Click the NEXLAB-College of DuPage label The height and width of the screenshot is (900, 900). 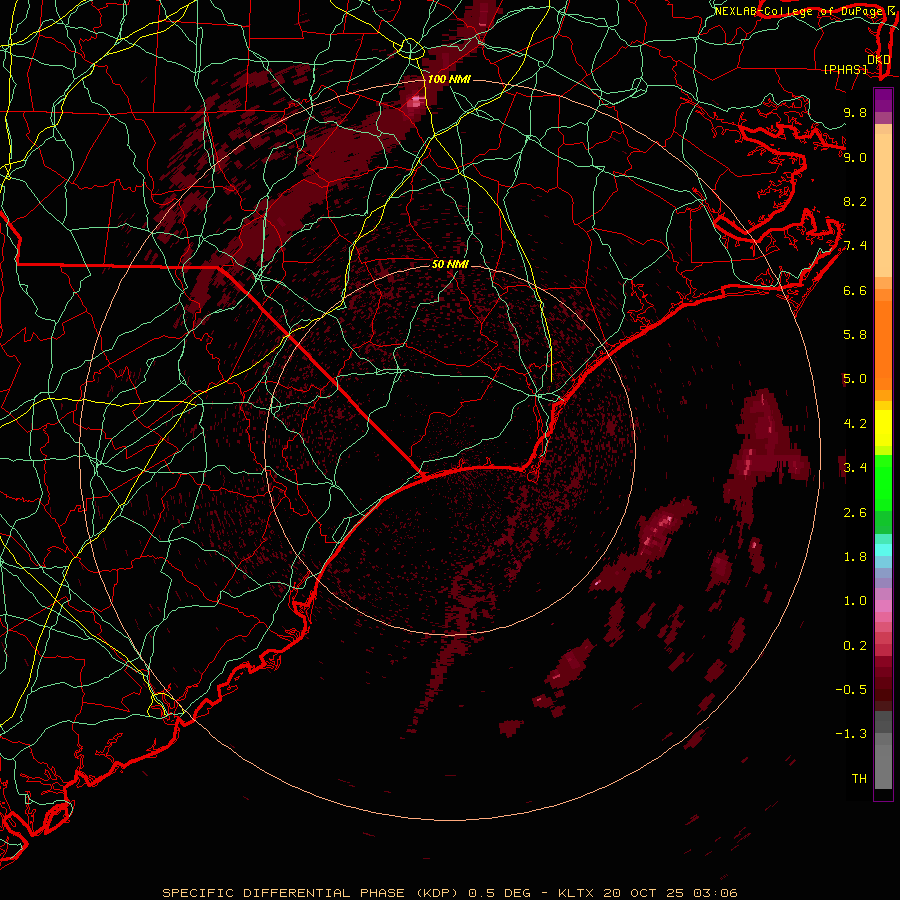tap(798, 11)
